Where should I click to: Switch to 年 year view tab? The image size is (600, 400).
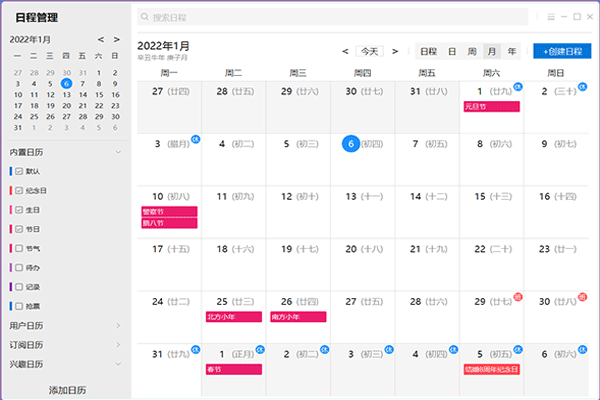tap(512, 51)
